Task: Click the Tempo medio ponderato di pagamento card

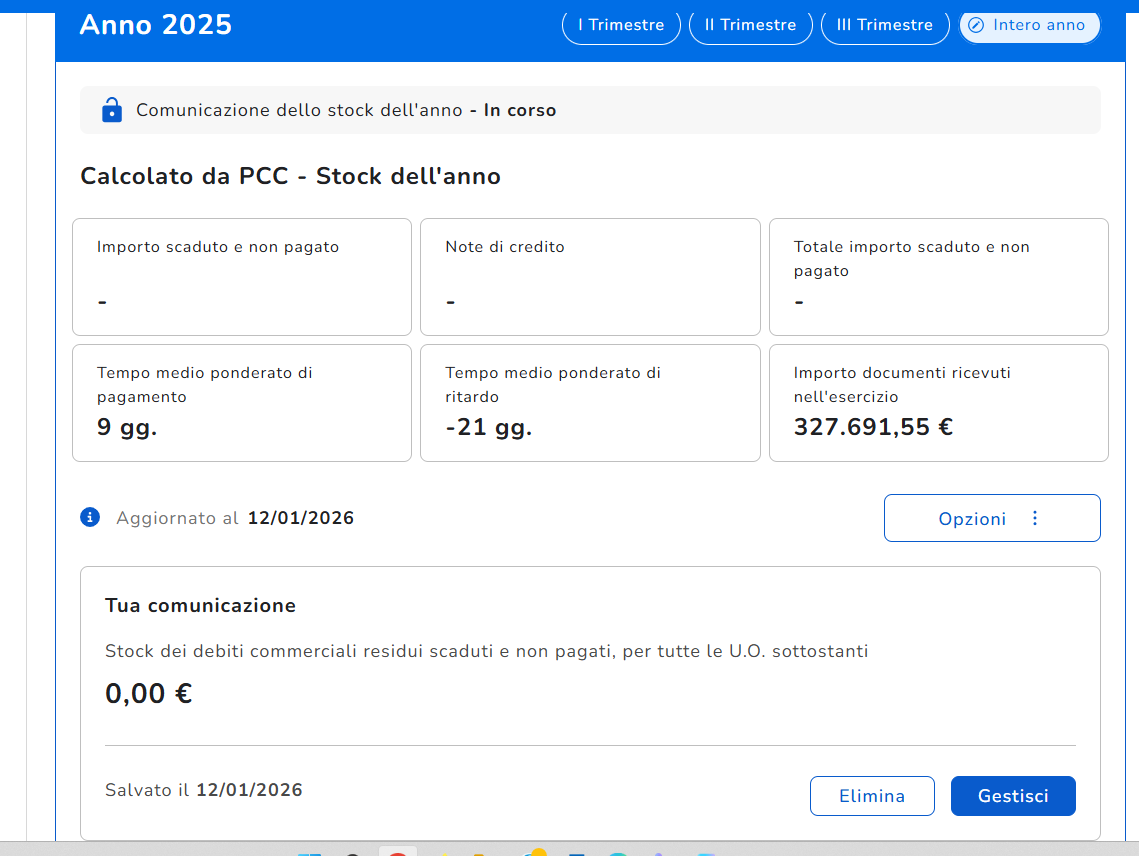Action: click(x=242, y=403)
